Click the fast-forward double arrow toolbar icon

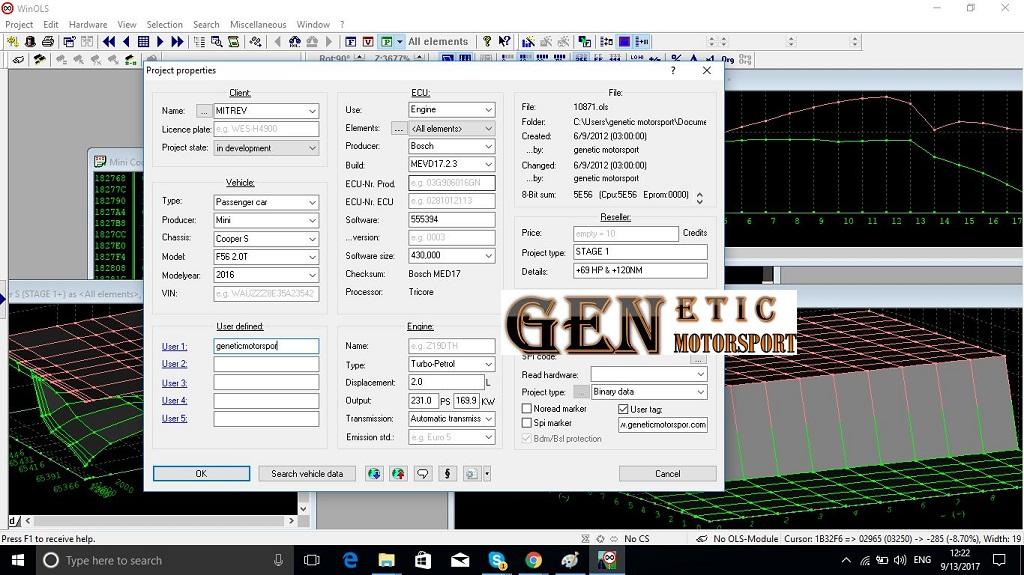tap(177, 42)
